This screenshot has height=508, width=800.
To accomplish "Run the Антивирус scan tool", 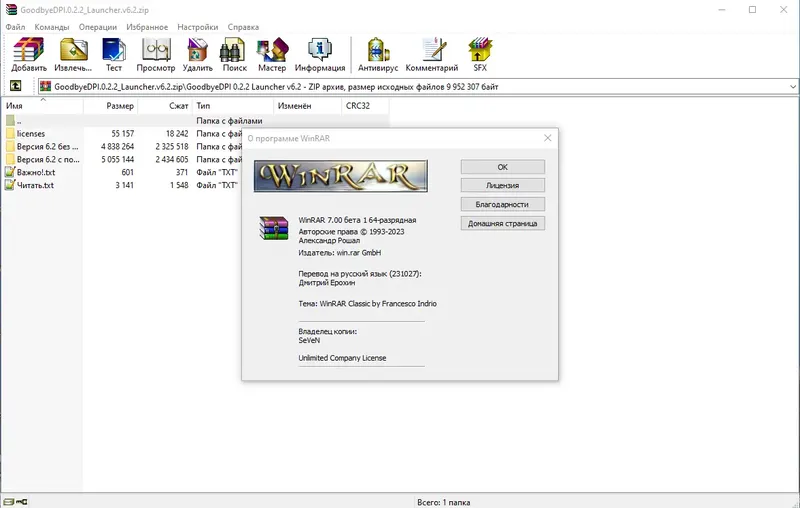I will [x=378, y=50].
